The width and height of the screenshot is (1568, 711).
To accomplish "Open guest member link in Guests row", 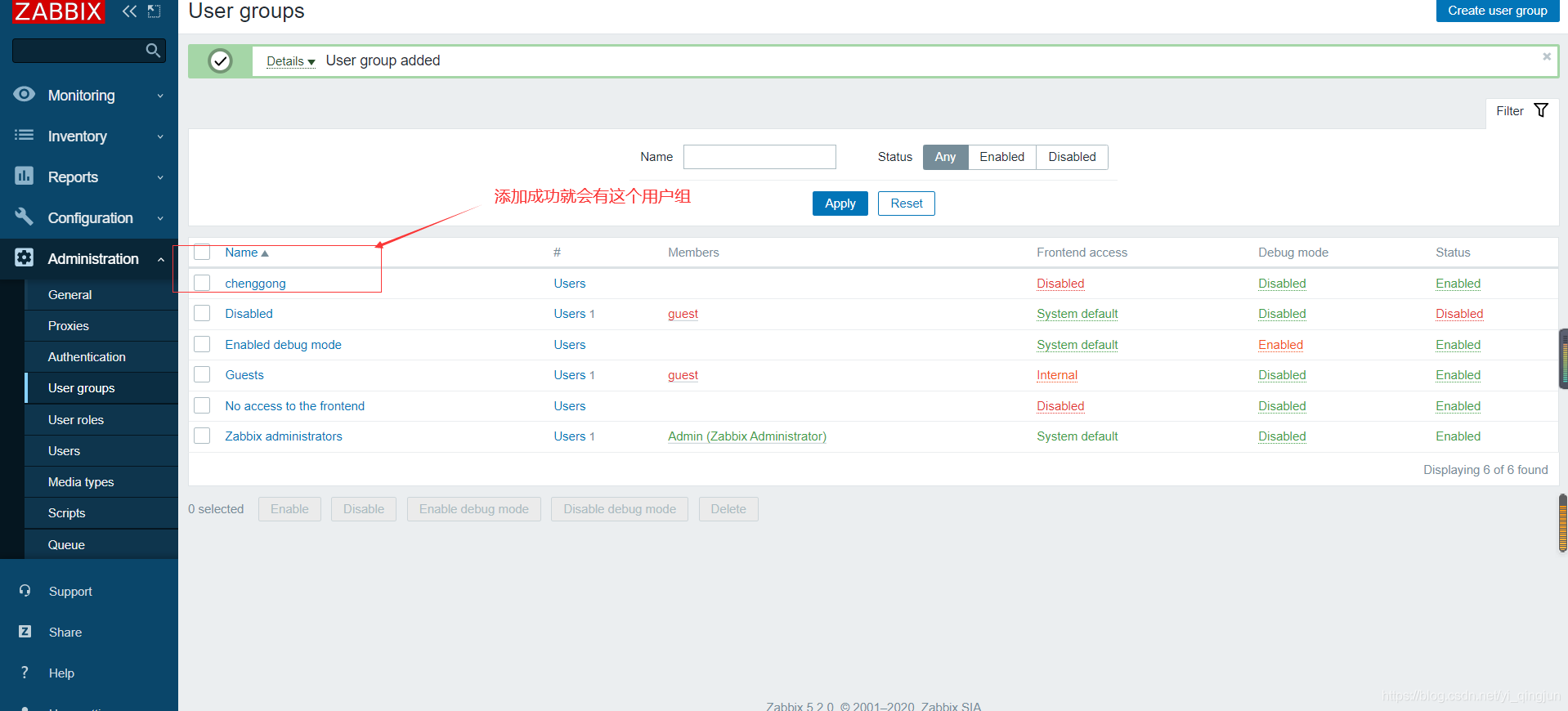I will [x=683, y=375].
